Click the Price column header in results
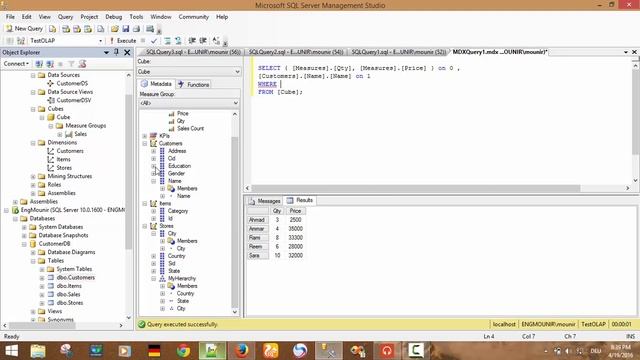Image resolution: width=640 pixels, height=360 pixels. pyautogui.click(x=296, y=211)
